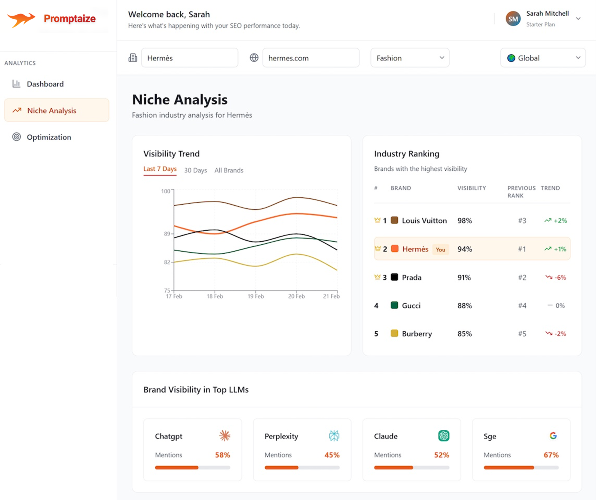Expand the user account menu chevron
The width and height of the screenshot is (596, 500).
pyautogui.click(x=578, y=19)
